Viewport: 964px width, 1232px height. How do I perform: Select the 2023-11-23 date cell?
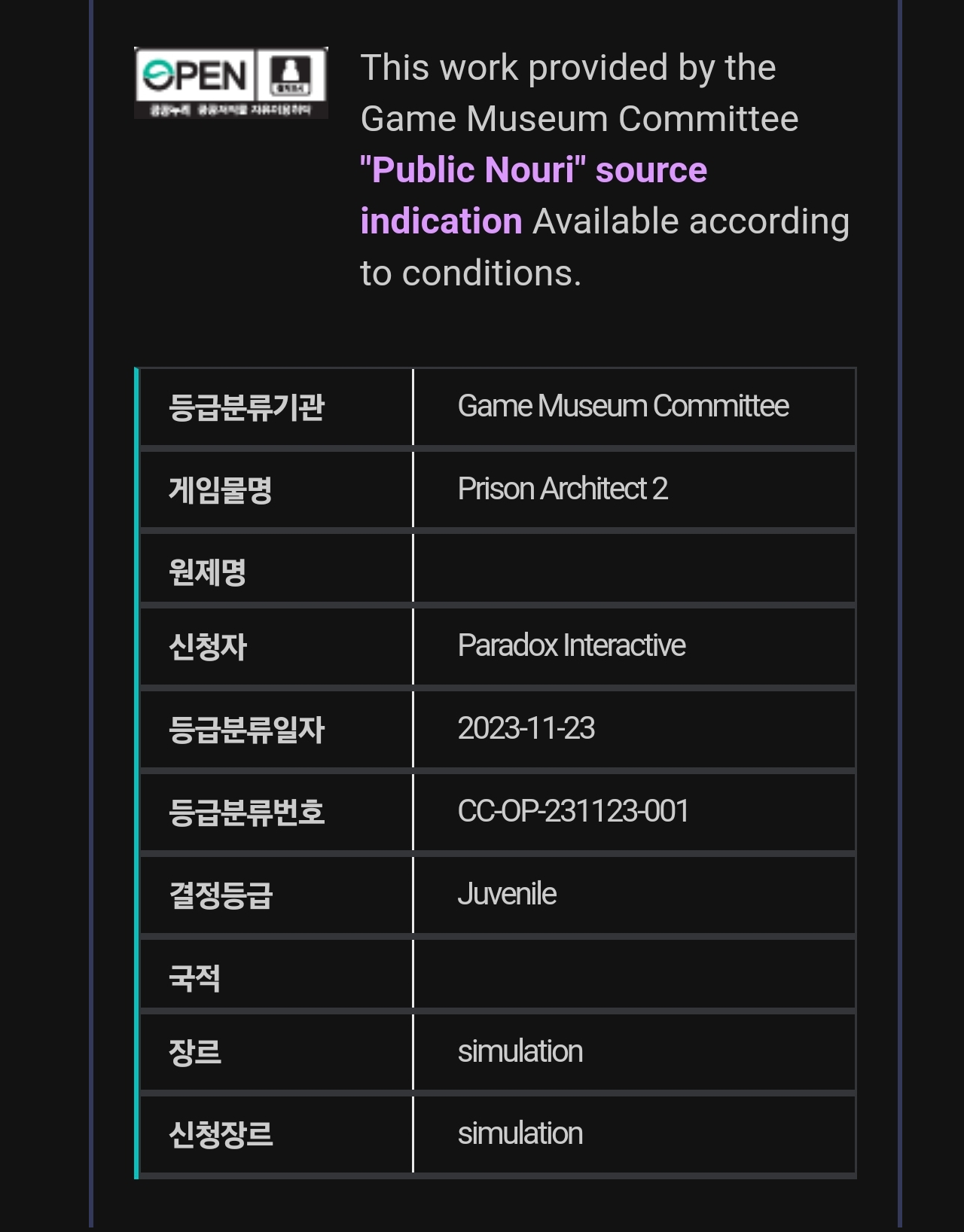click(x=526, y=729)
